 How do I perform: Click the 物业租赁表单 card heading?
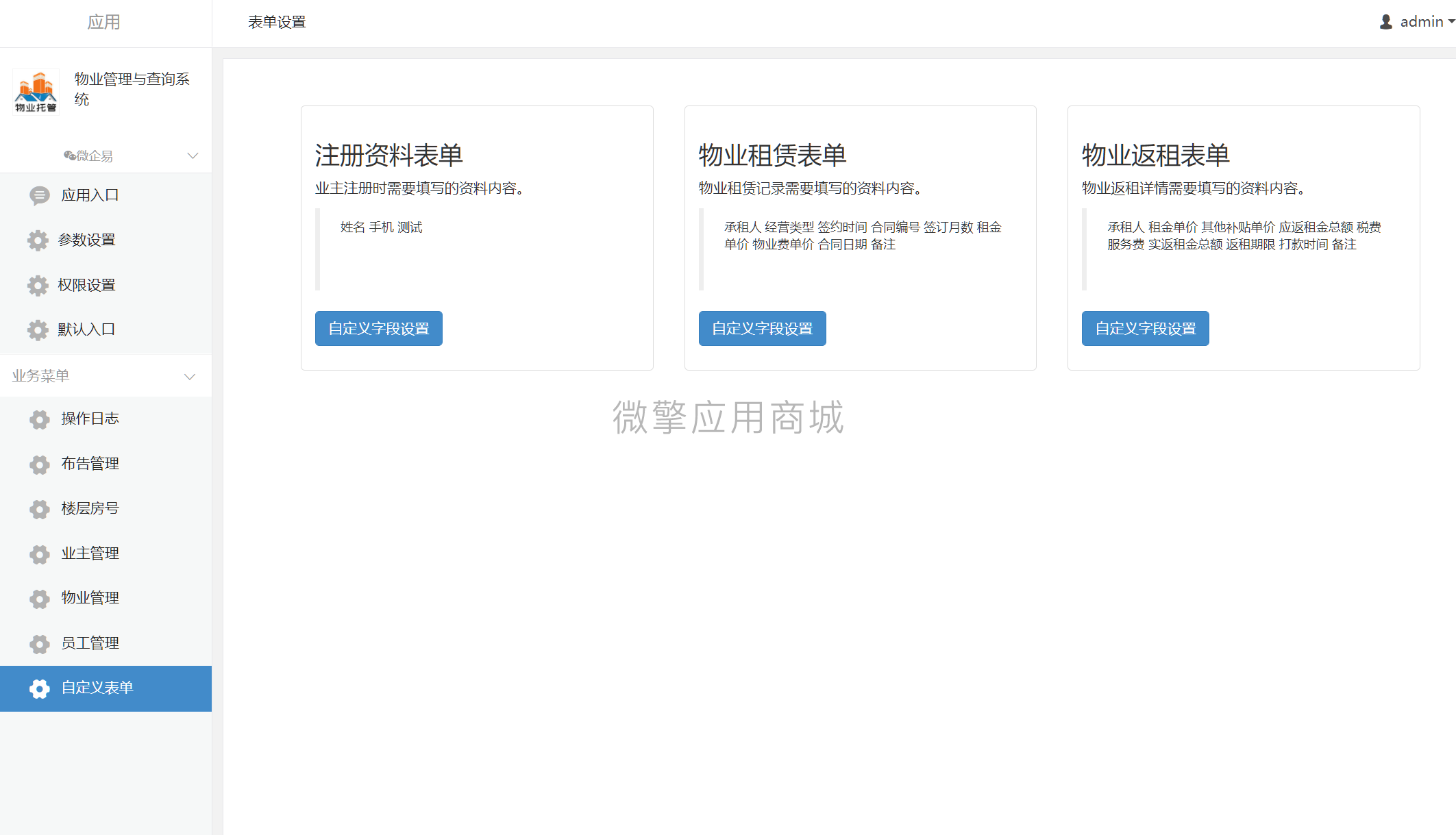point(773,155)
